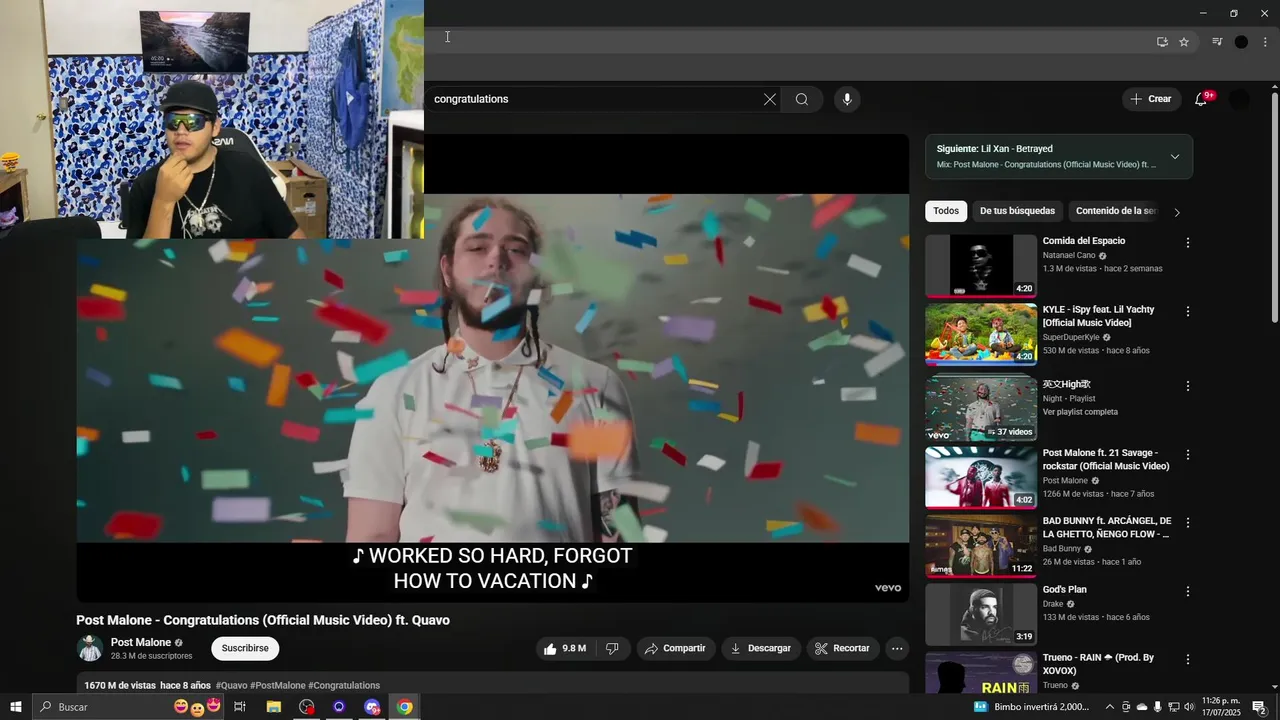Open the BAD BUNNY ft. ARCÁNGEL video title

[1107, 528]
